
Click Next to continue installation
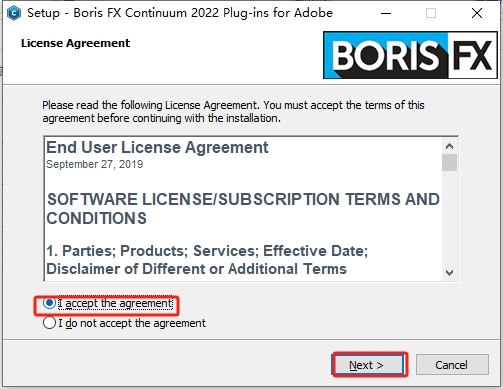pyautogui.click(x=369, y=365)
